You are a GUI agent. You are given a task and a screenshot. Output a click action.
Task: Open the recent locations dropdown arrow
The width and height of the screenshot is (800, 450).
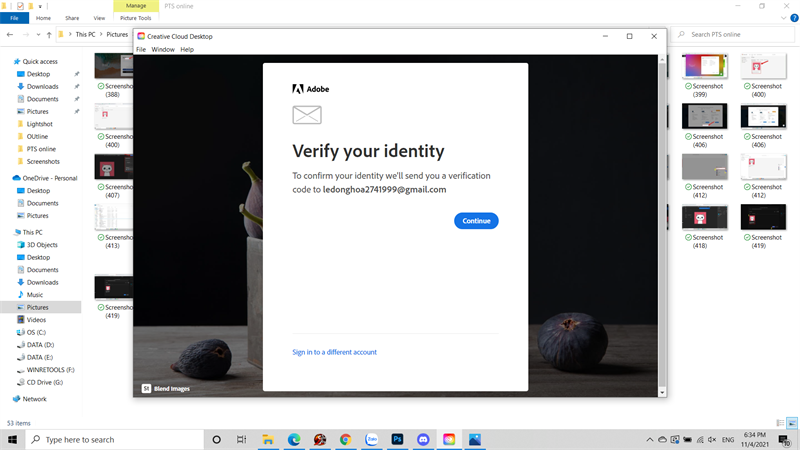pyautogui.click(x=38, y=35)
